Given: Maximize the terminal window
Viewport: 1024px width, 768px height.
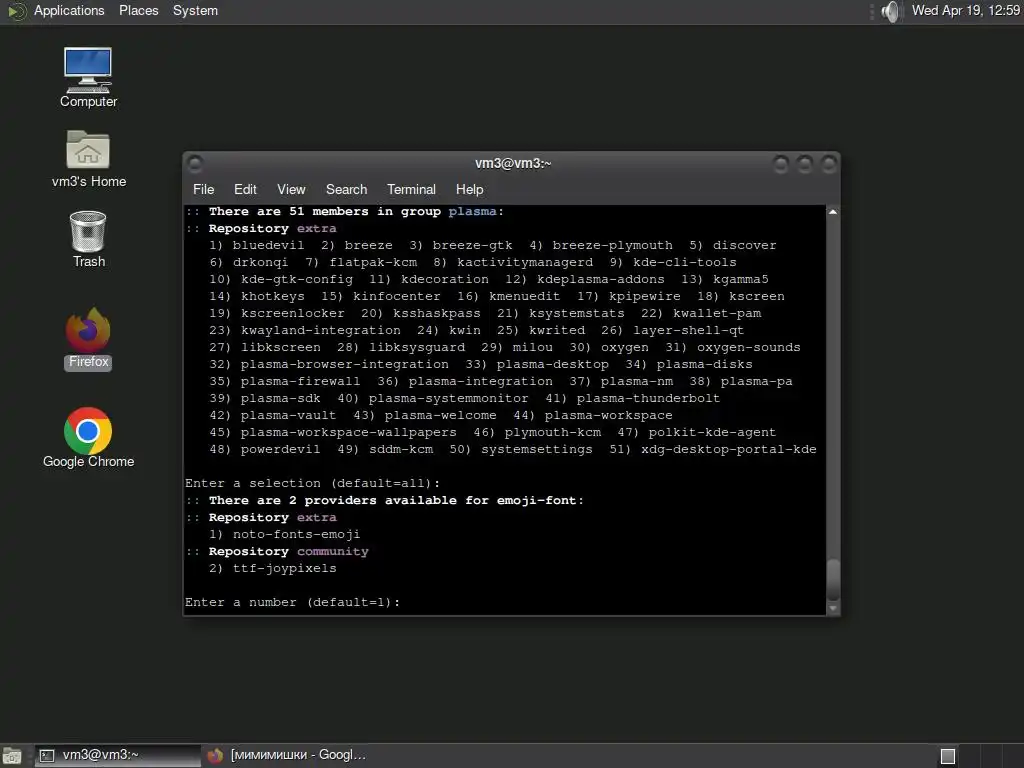Looking at the screenshot, I should pos(805,163).
